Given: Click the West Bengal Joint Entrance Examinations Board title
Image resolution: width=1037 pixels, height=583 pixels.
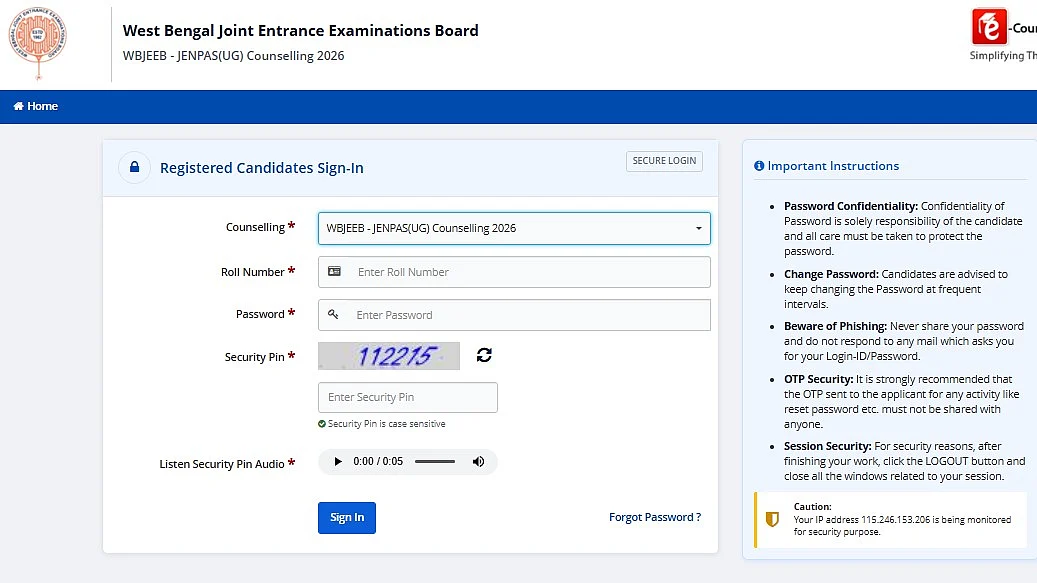Looking at the screenshot, I should click(300, 30).
